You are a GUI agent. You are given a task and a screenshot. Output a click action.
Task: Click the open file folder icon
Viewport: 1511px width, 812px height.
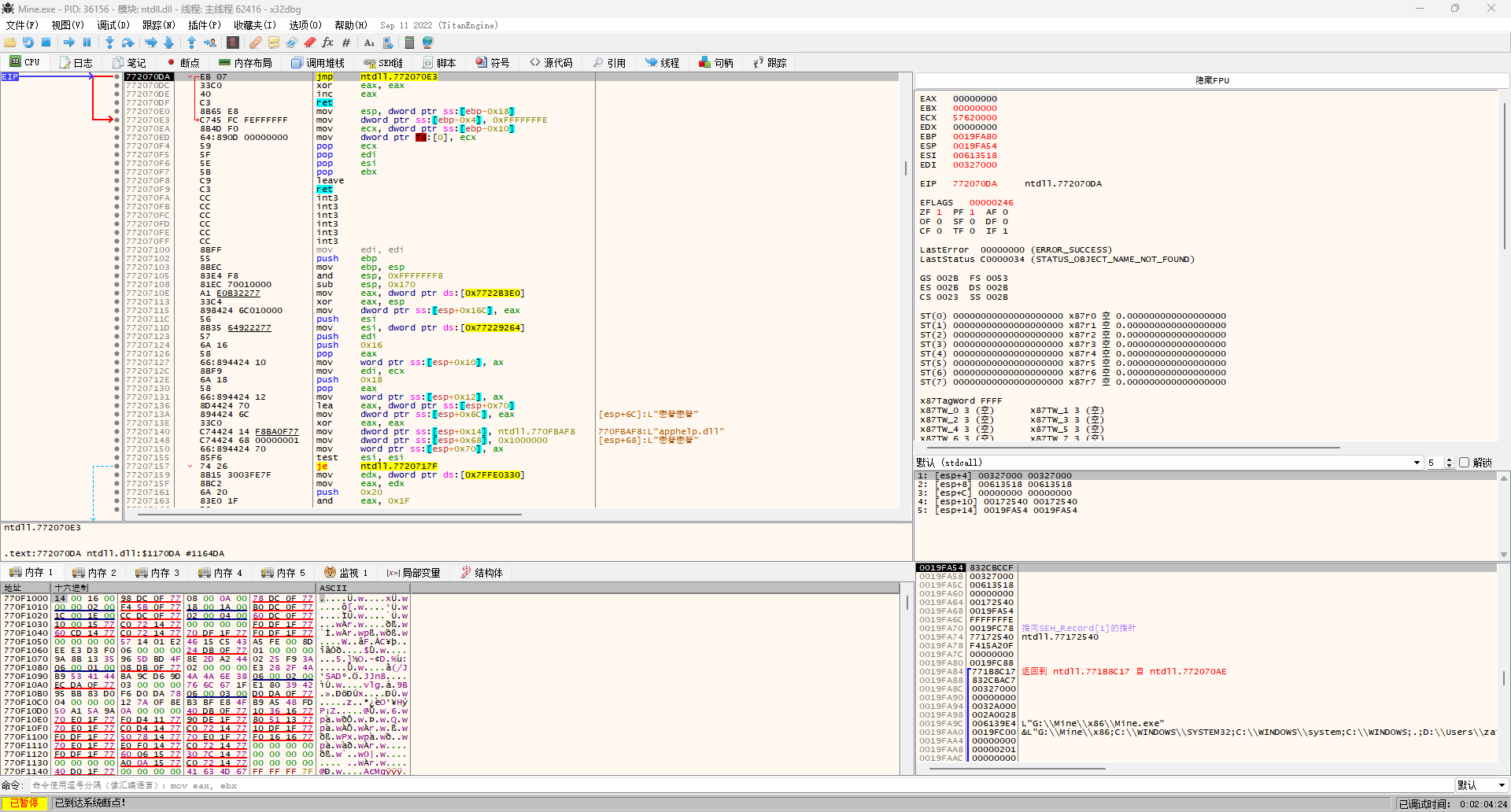10,42
